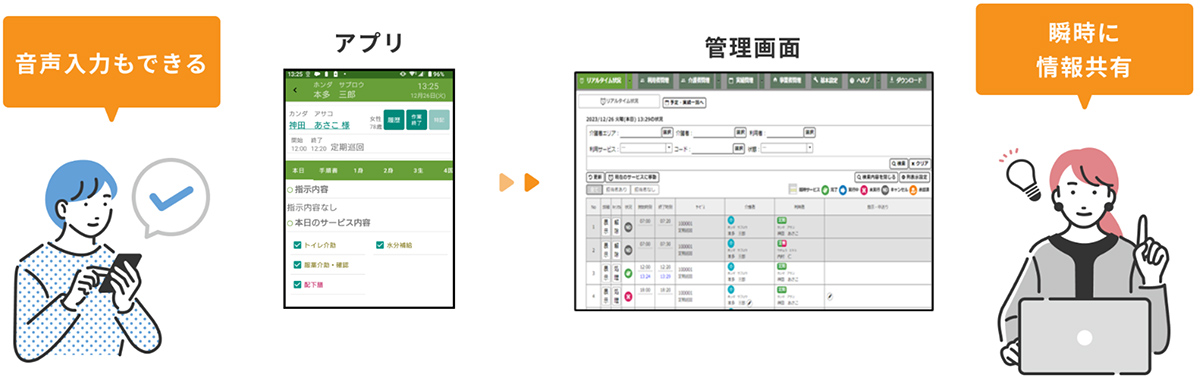Click the 予定・実績一覧へ button
This screenshot has height=380, width=1200.
coord(684,102)
